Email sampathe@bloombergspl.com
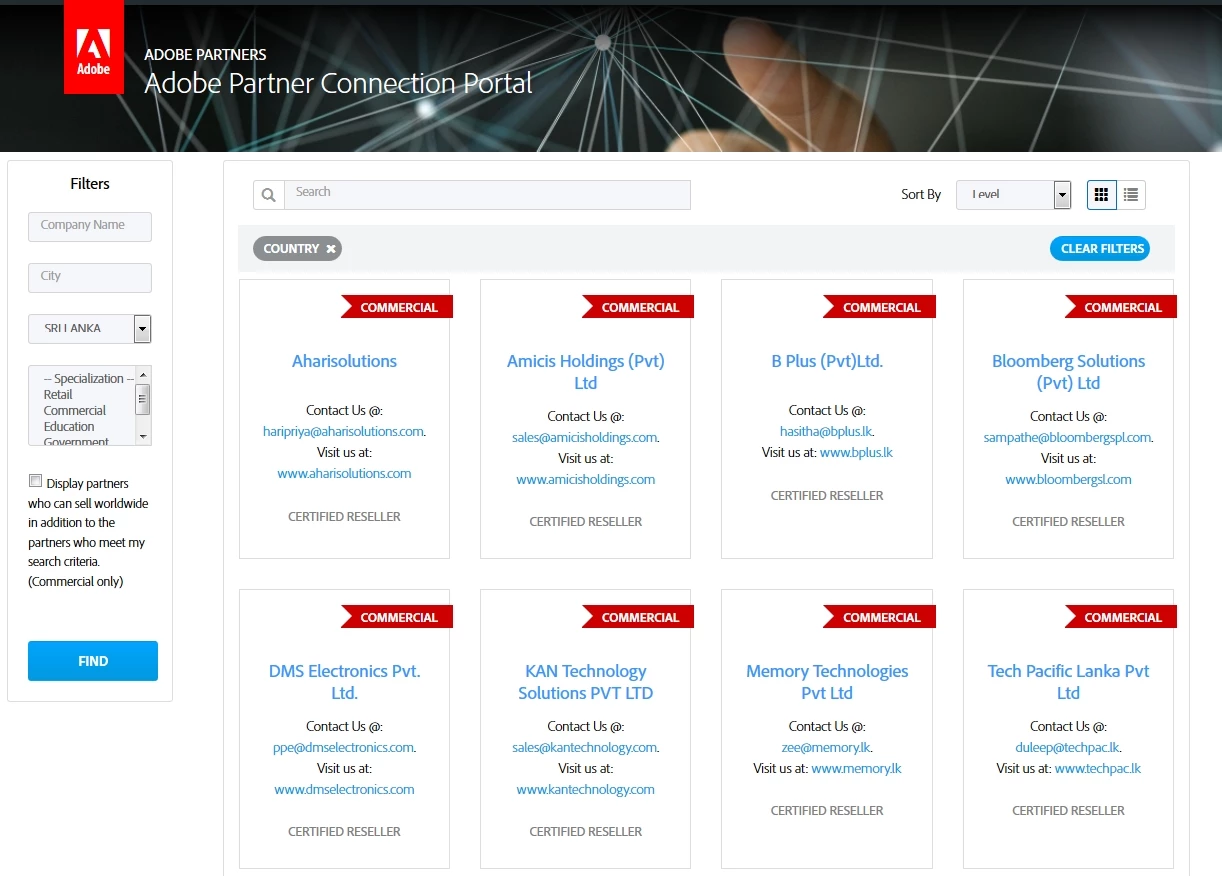 (x=1067, y=437)
